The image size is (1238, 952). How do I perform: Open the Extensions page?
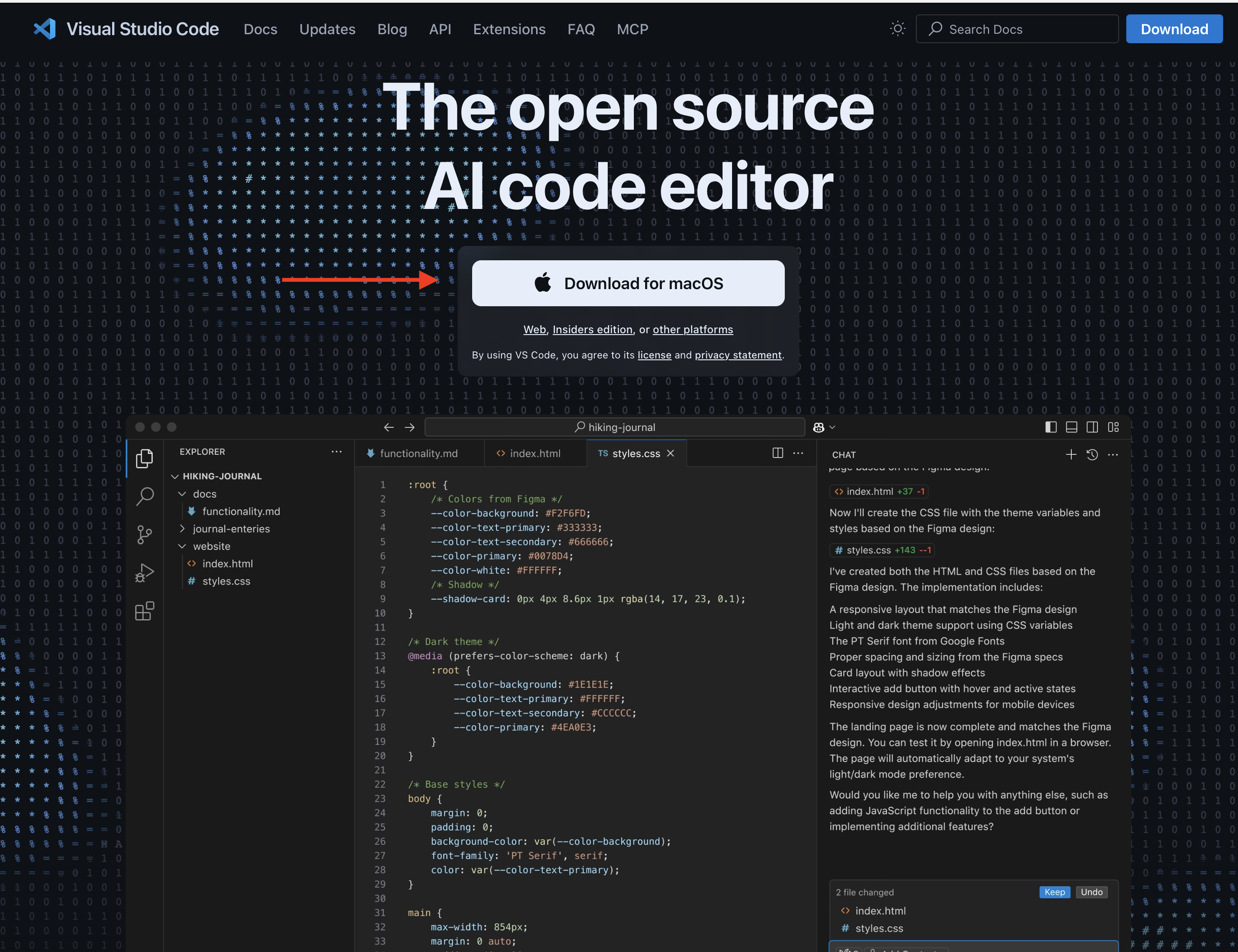[x=509, y=29]
